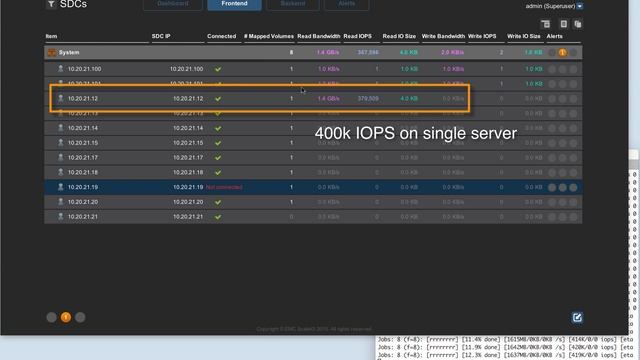Viewport: 640px width, 360px height.
Task: Click the connected checkmark for 10.20.21.12
Action: tap(218, 99)
